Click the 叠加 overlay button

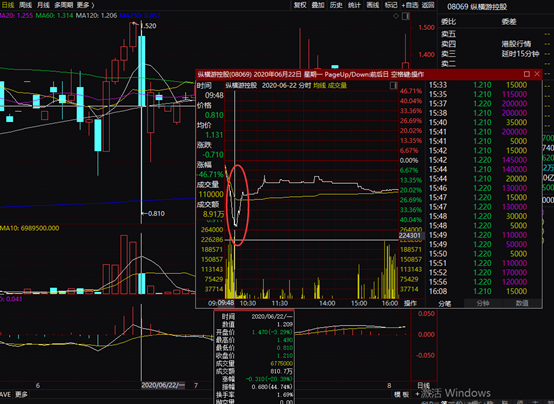pos(318,5)
